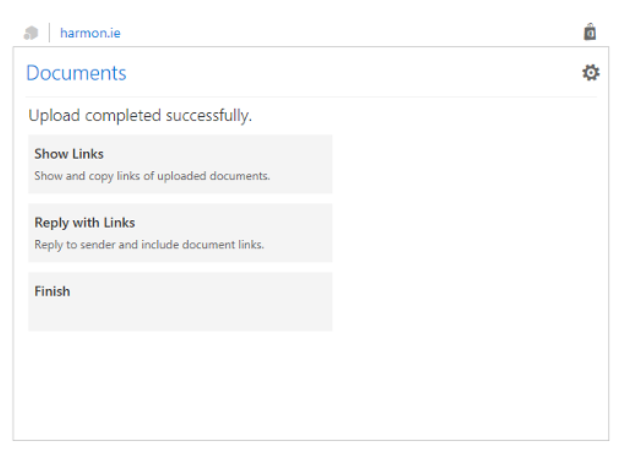Open settings via the gear icon
This screenshot has height=464, width=620.
[591, 73]
